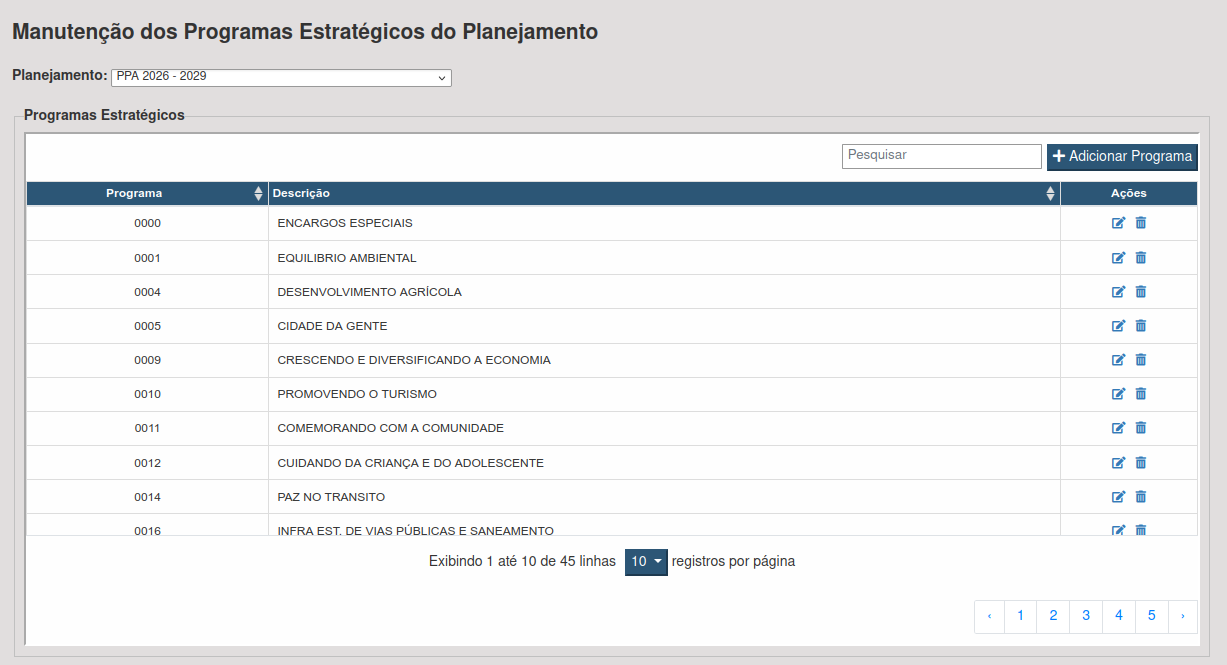Image resolution: width=1227 pixels, height=665 pixels.
Task: Delete the EQUILIBRIO AMBIENTAL program
Action: pos(1141,258)
